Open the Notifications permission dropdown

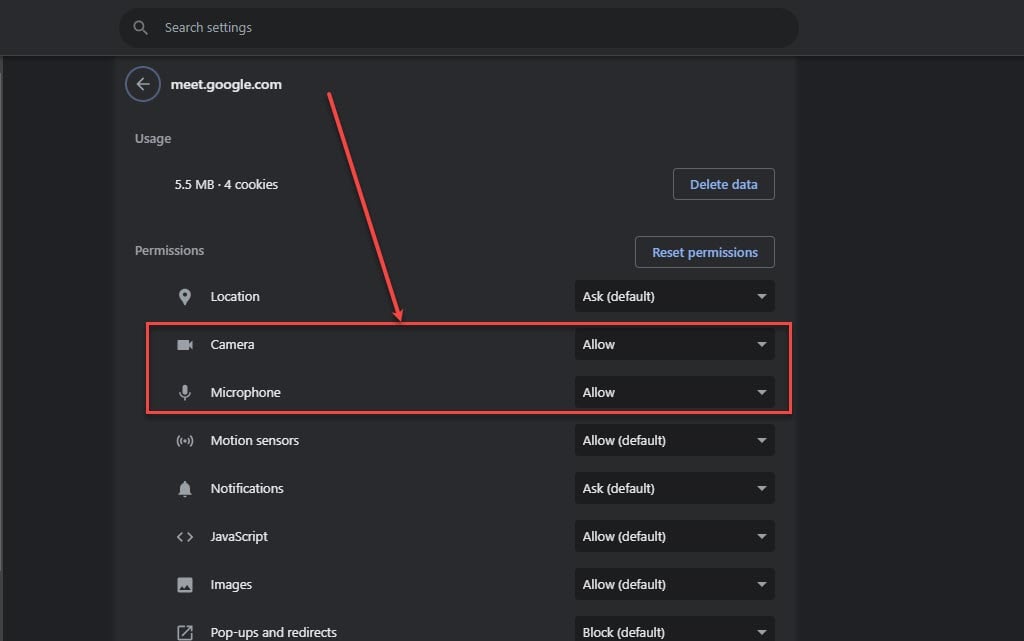(674, 488)
